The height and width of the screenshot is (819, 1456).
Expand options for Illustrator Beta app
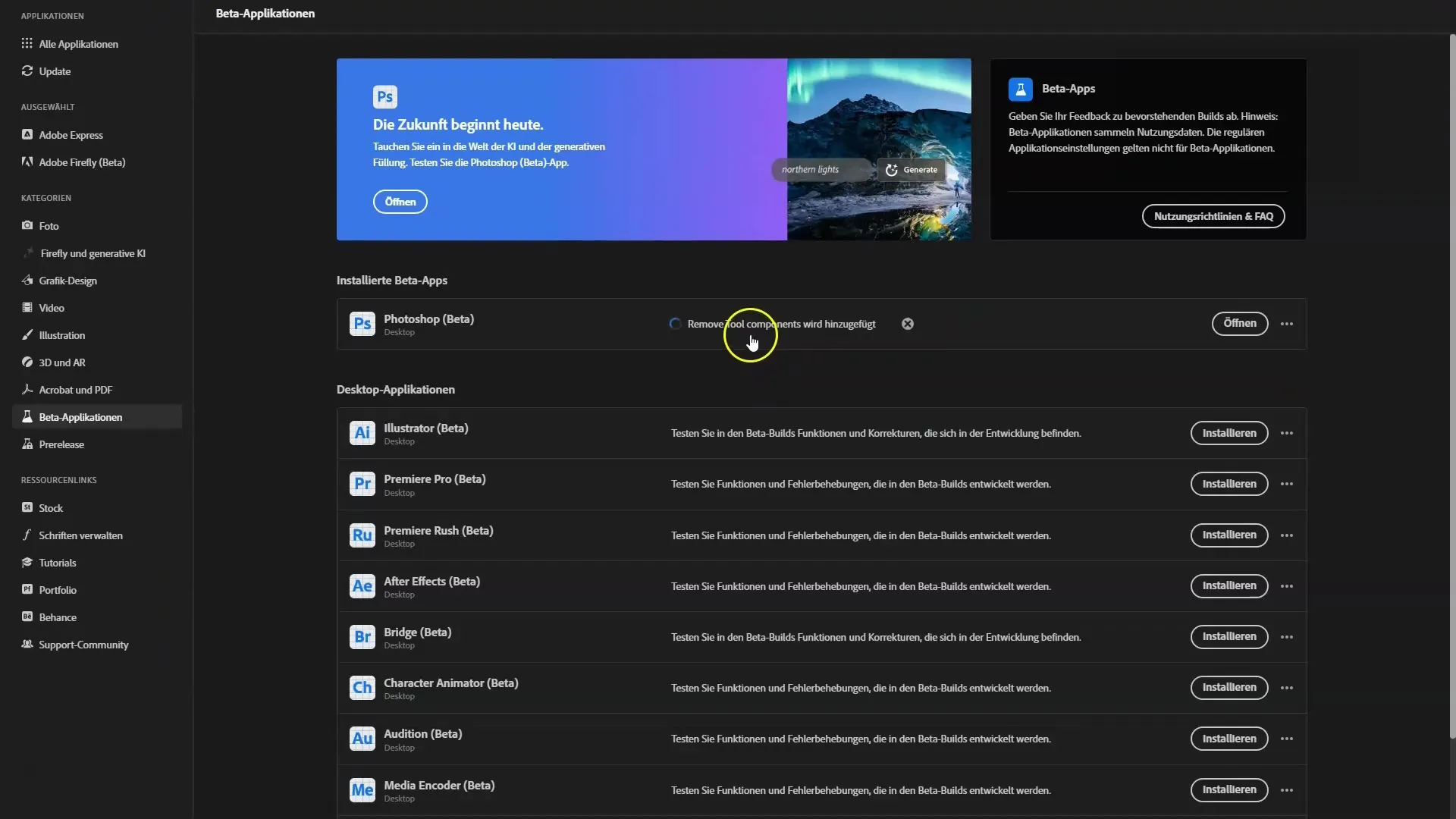point(1289,432)
